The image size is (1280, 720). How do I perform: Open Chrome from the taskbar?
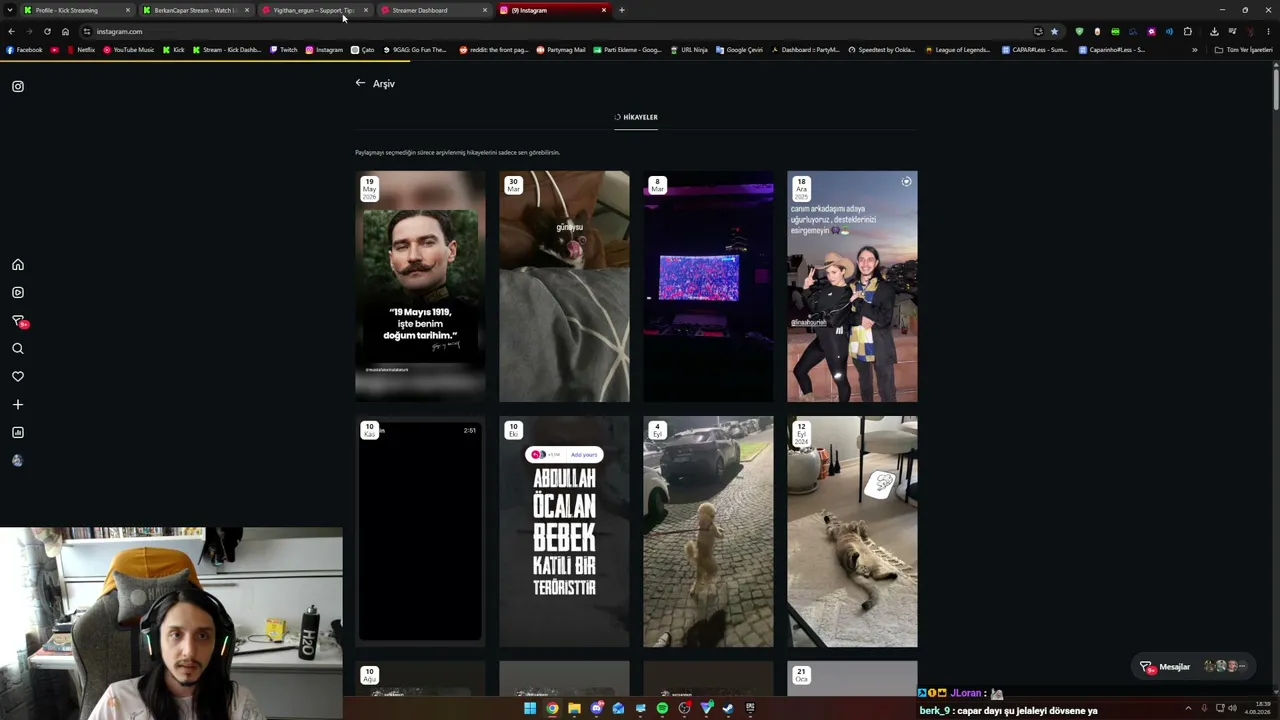coord(552,709)
